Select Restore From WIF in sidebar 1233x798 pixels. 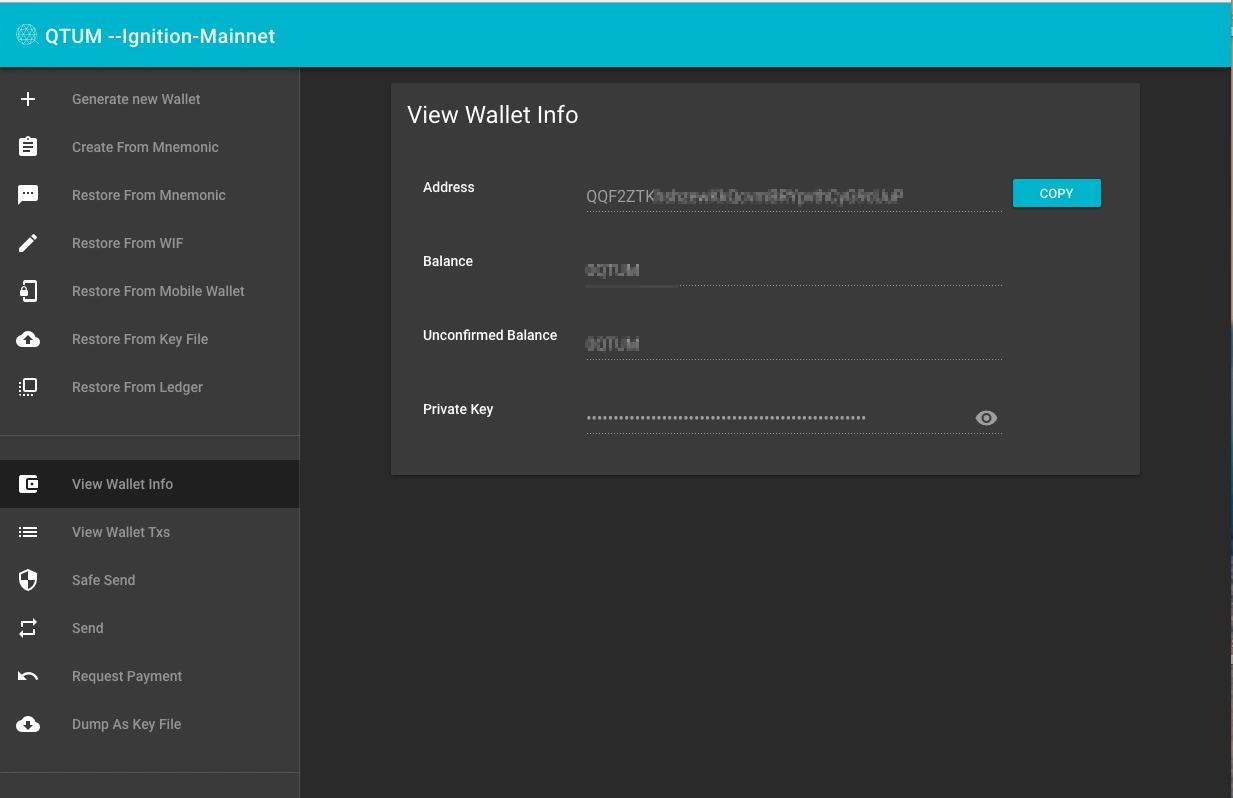tap(149, 243)
